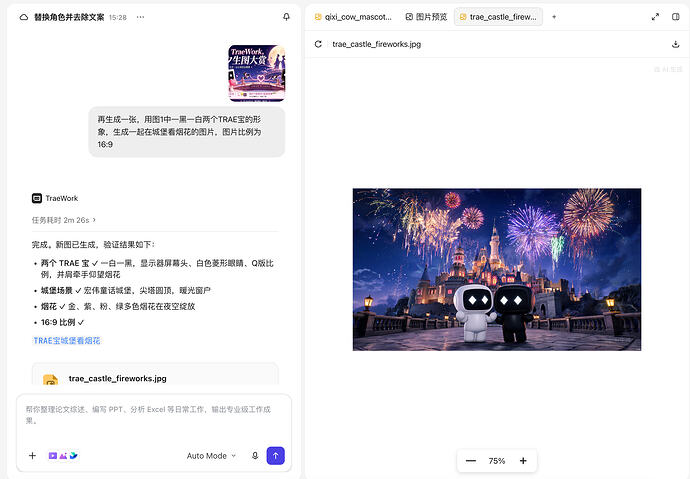
Task: Expand the task duration 2m 26s details
Action: (x=64, y=220)
